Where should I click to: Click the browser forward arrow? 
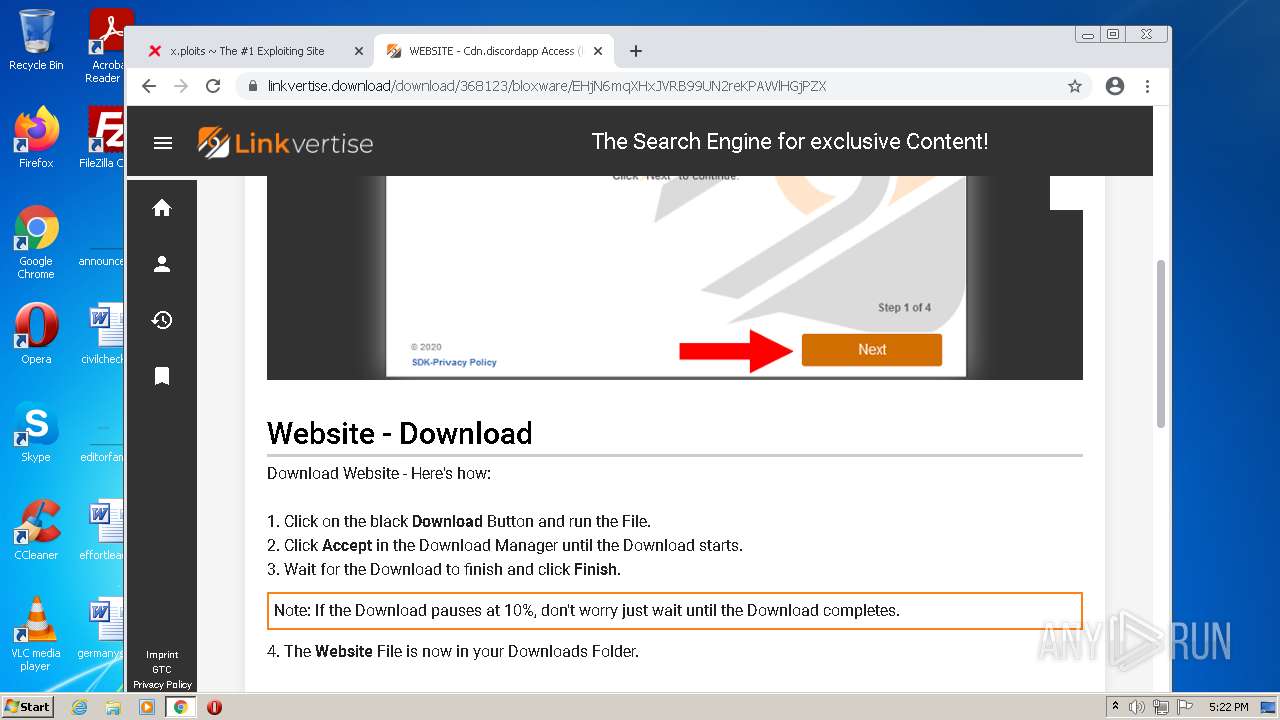[181, 86]
